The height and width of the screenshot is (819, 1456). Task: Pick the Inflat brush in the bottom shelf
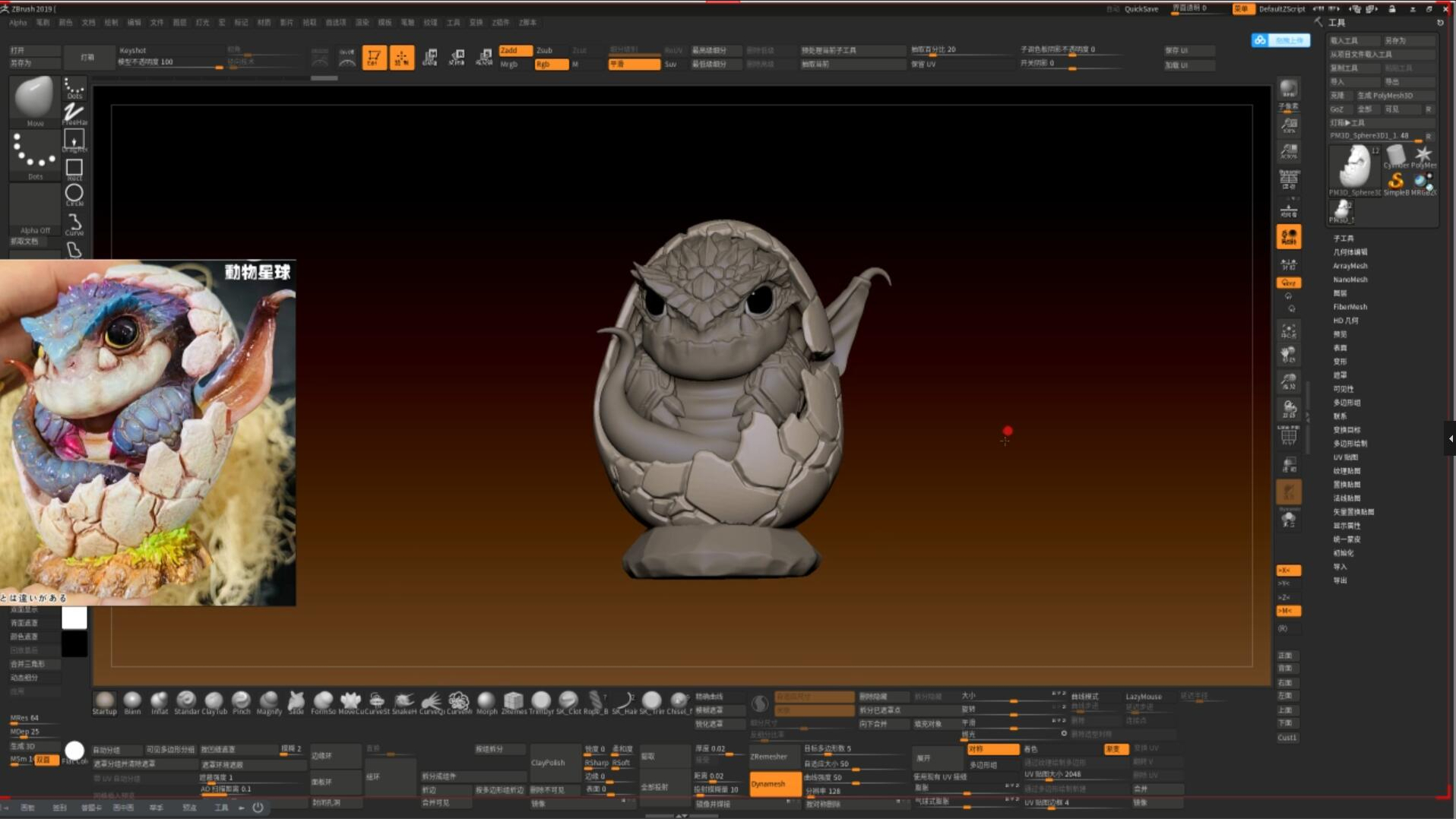click(159, 701)
